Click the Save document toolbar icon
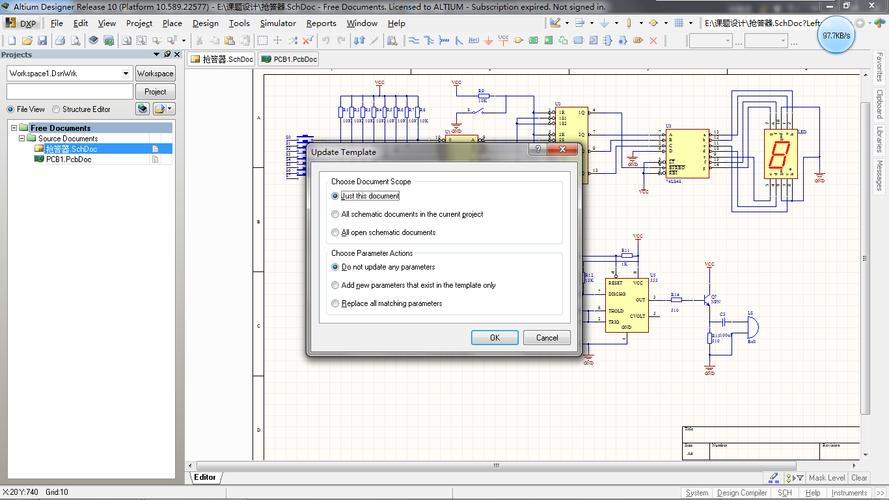The width and height of the screenshot is (889, 500). [42, 40]
